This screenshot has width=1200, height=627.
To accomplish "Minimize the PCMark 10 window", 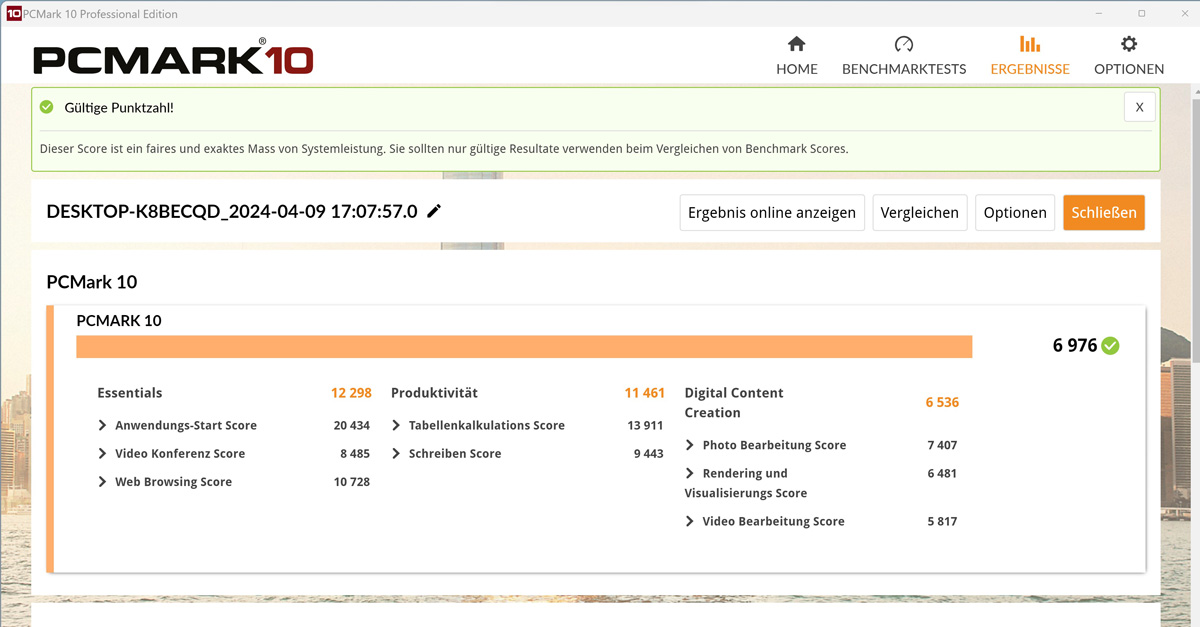I will [x=1097, y=14].
